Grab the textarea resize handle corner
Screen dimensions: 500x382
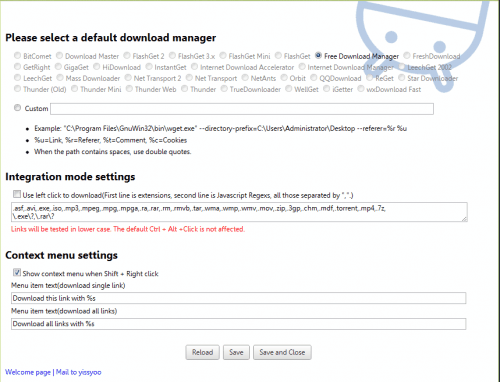coord(465,219)
